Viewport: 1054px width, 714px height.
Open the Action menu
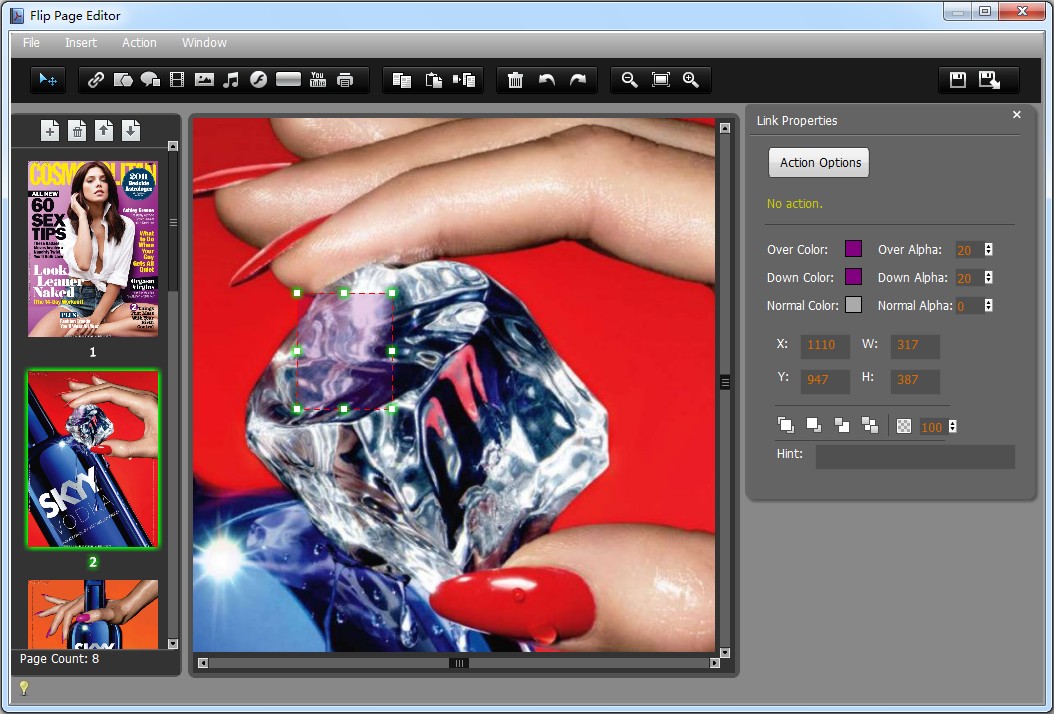coord(139,42)
